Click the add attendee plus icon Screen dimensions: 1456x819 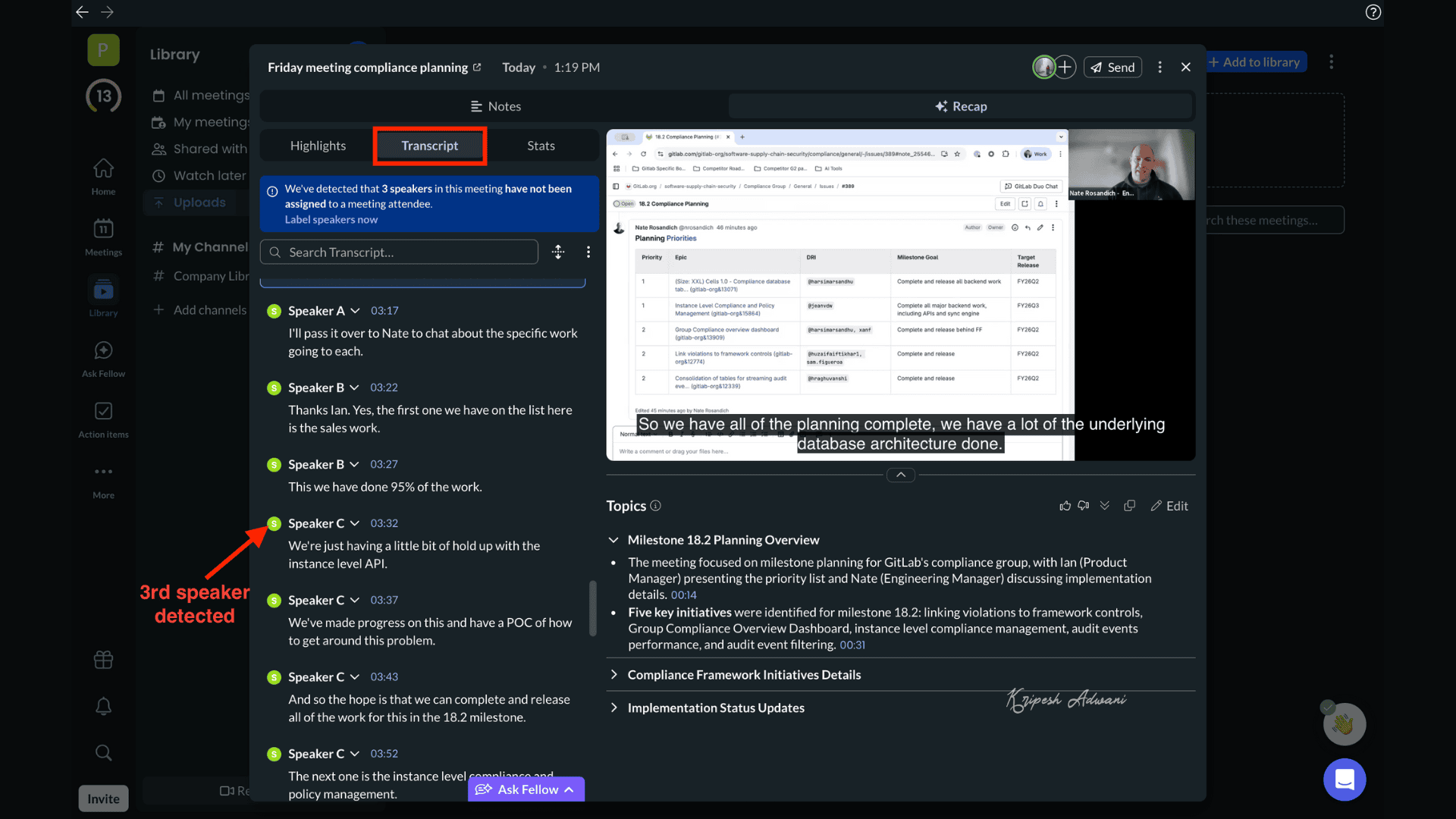(x=1065, y=67)
